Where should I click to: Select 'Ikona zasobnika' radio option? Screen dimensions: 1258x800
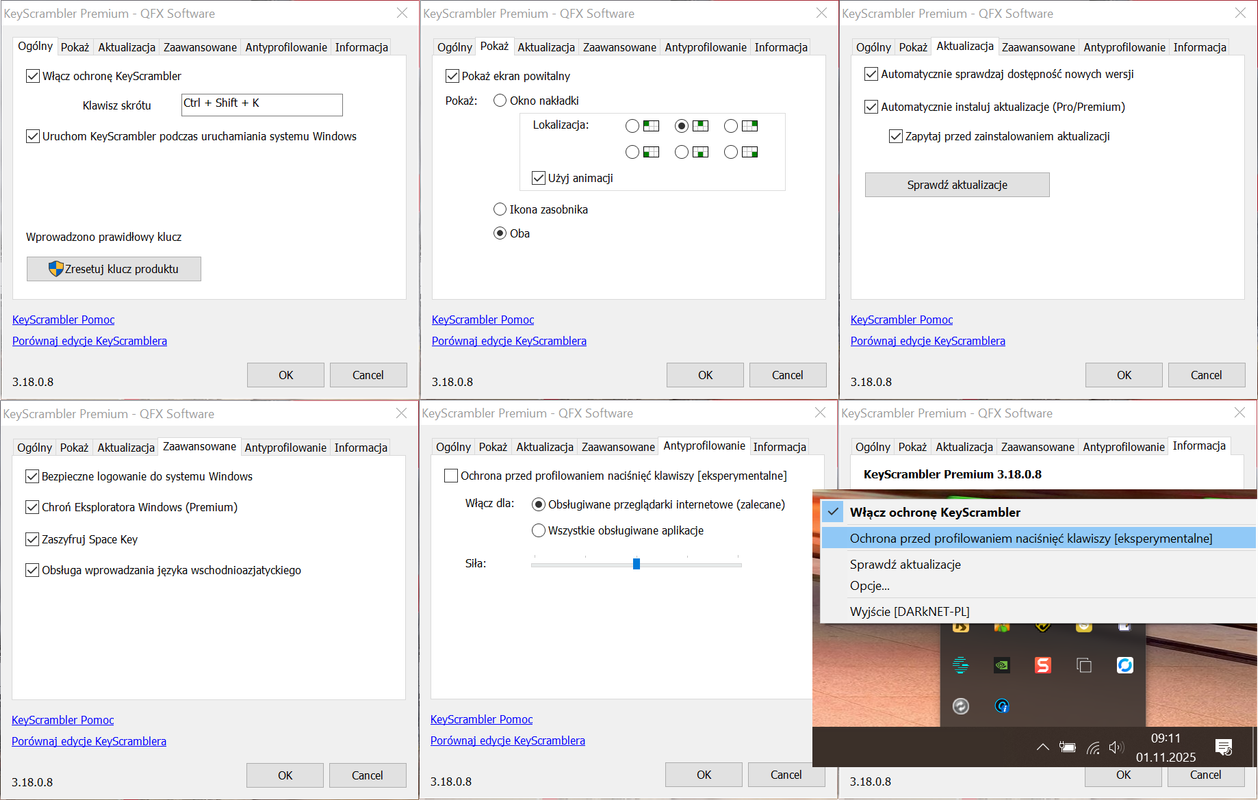pos(500,209)
